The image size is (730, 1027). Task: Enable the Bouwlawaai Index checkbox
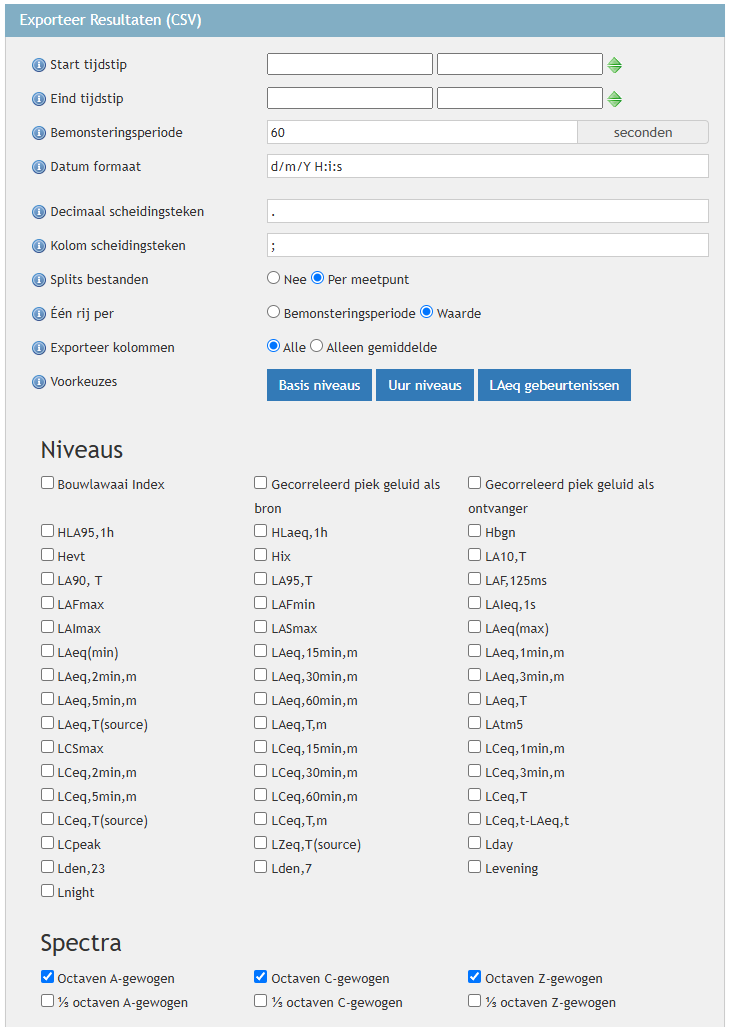(x=48, y=483)
